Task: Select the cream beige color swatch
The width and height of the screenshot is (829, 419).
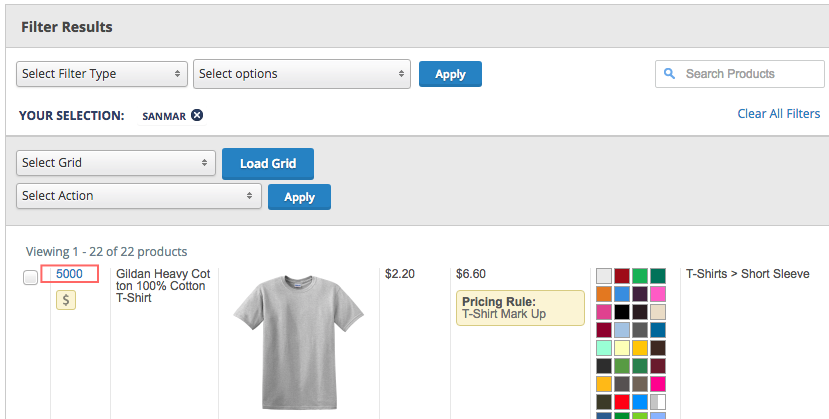Action: tap(658, 312)
